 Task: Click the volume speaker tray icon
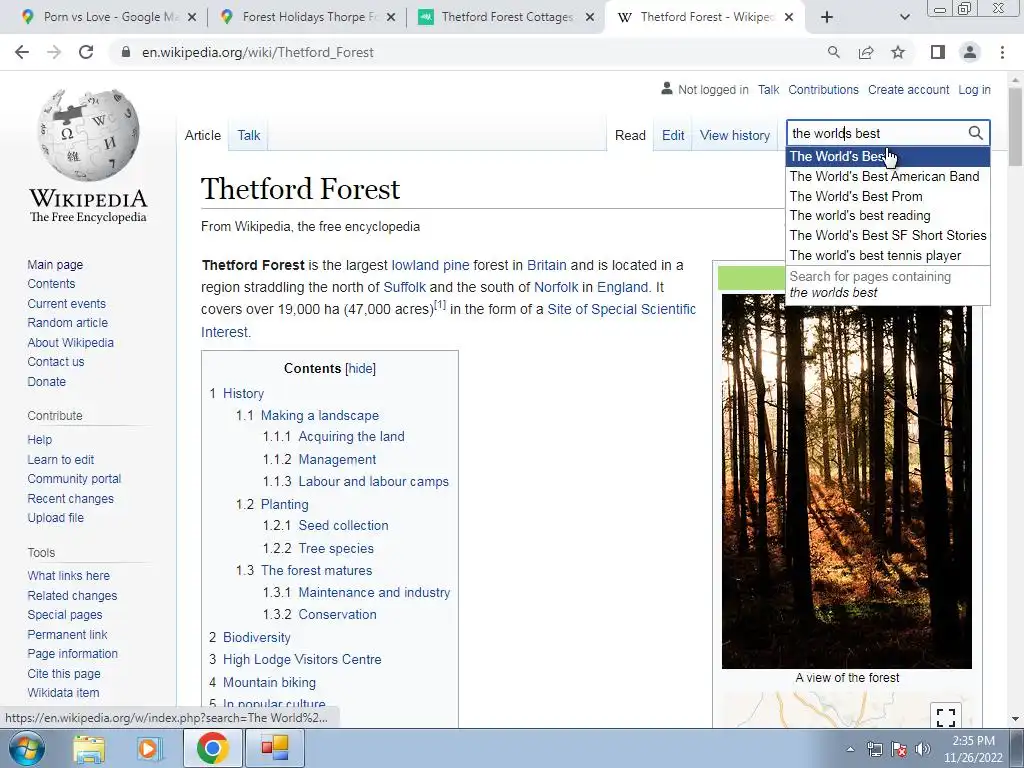[x=922, y=750]
